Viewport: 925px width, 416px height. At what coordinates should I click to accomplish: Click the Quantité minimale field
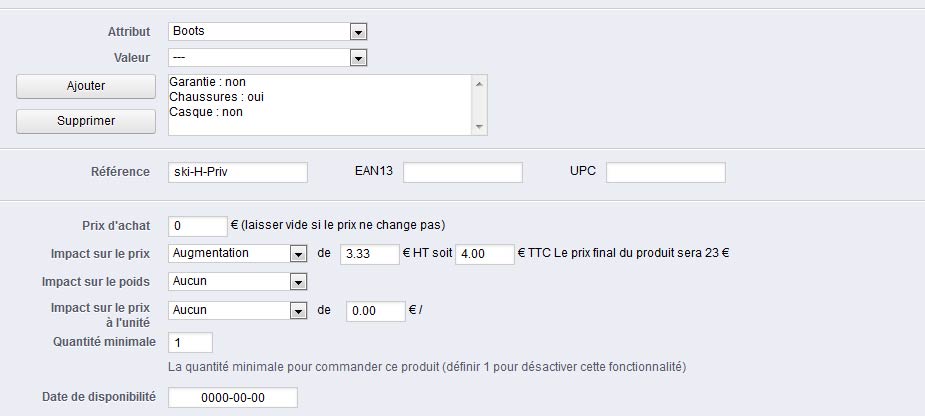(x=191, y=342)
